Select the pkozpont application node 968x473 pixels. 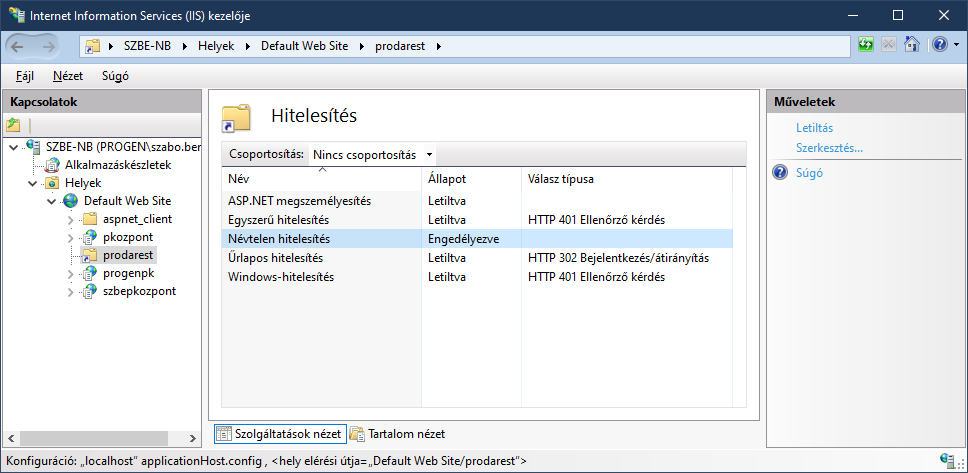coord(127,237)
